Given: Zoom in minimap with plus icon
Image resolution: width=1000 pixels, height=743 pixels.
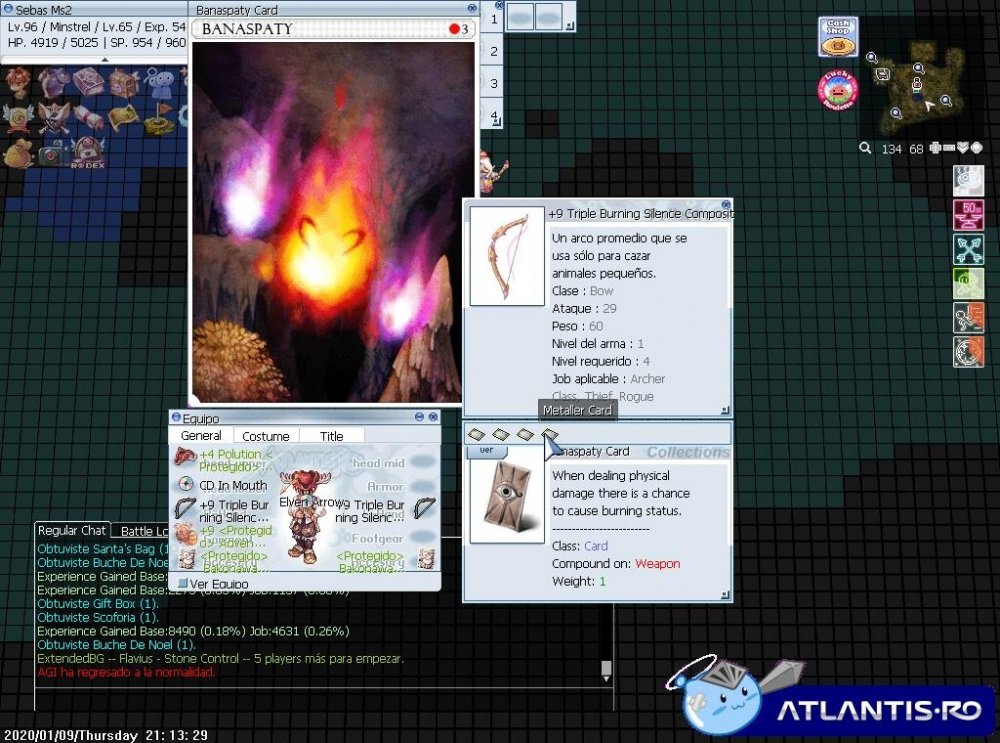Looking at the screenshot, I should 935,148.
